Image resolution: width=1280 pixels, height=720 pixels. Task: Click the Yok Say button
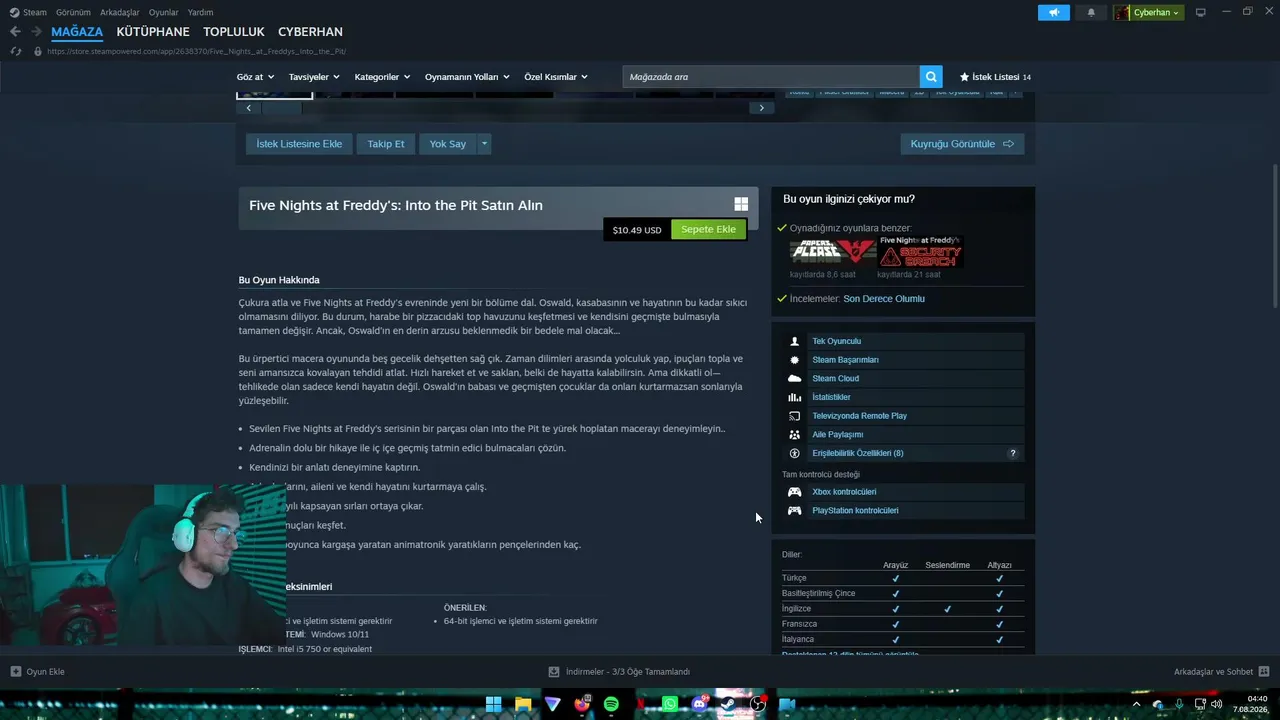click(448, 144)
